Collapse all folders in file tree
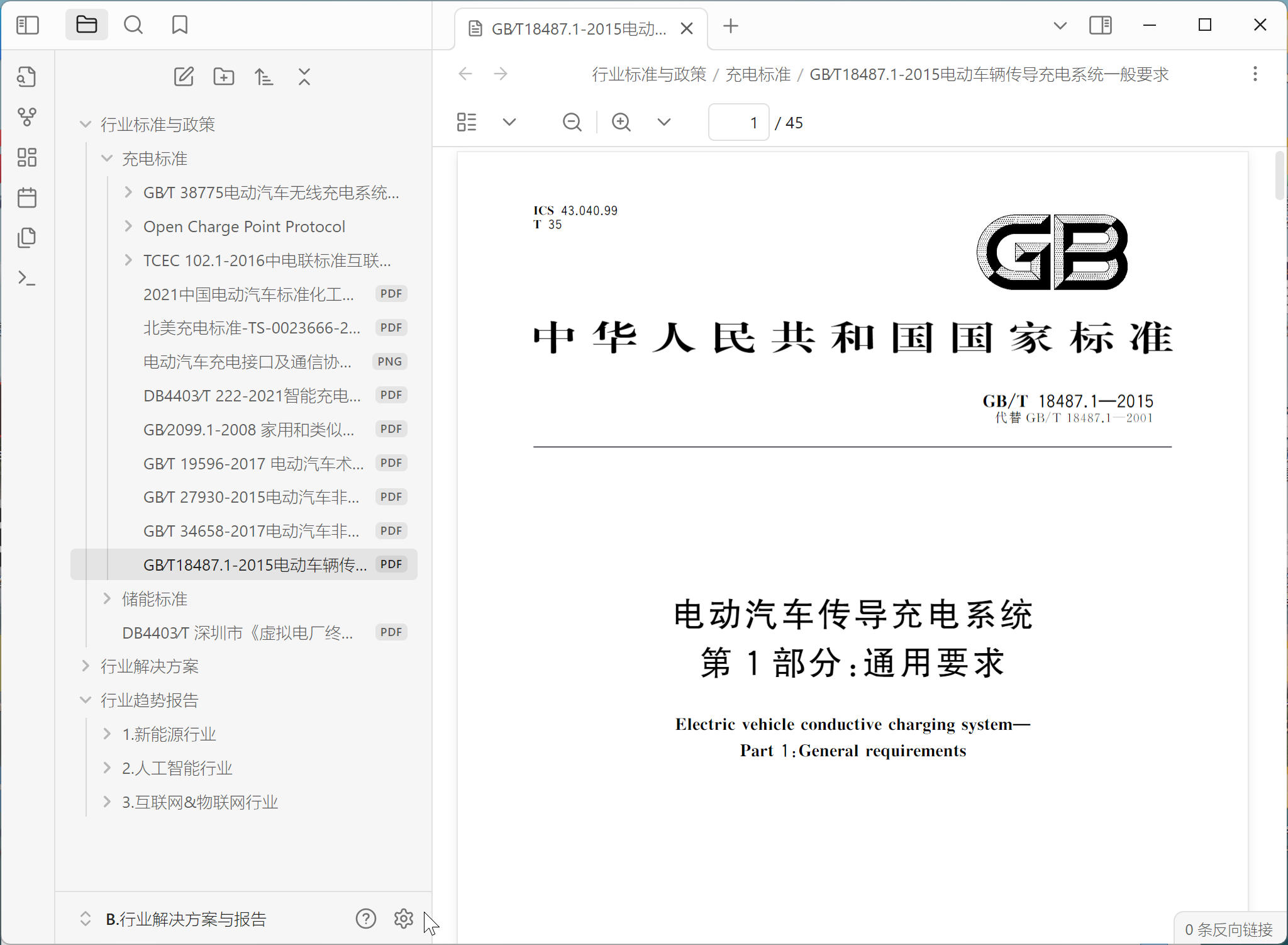The height and width of the screenshot is (945, 1288). click(304, 77)
